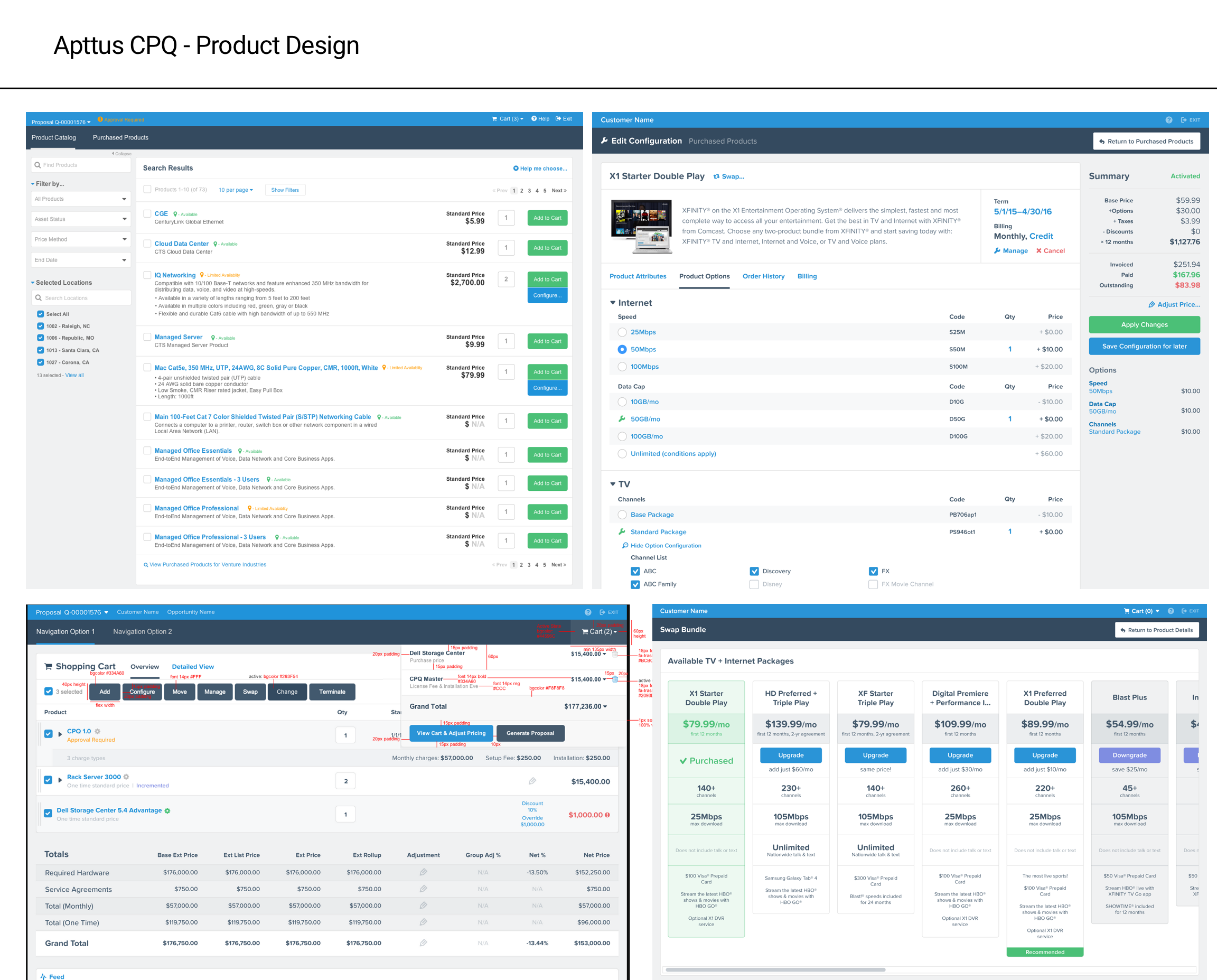
Task: Switch to the Purchased Products tab
Action: pyautogui.click(x=121, y=138)
